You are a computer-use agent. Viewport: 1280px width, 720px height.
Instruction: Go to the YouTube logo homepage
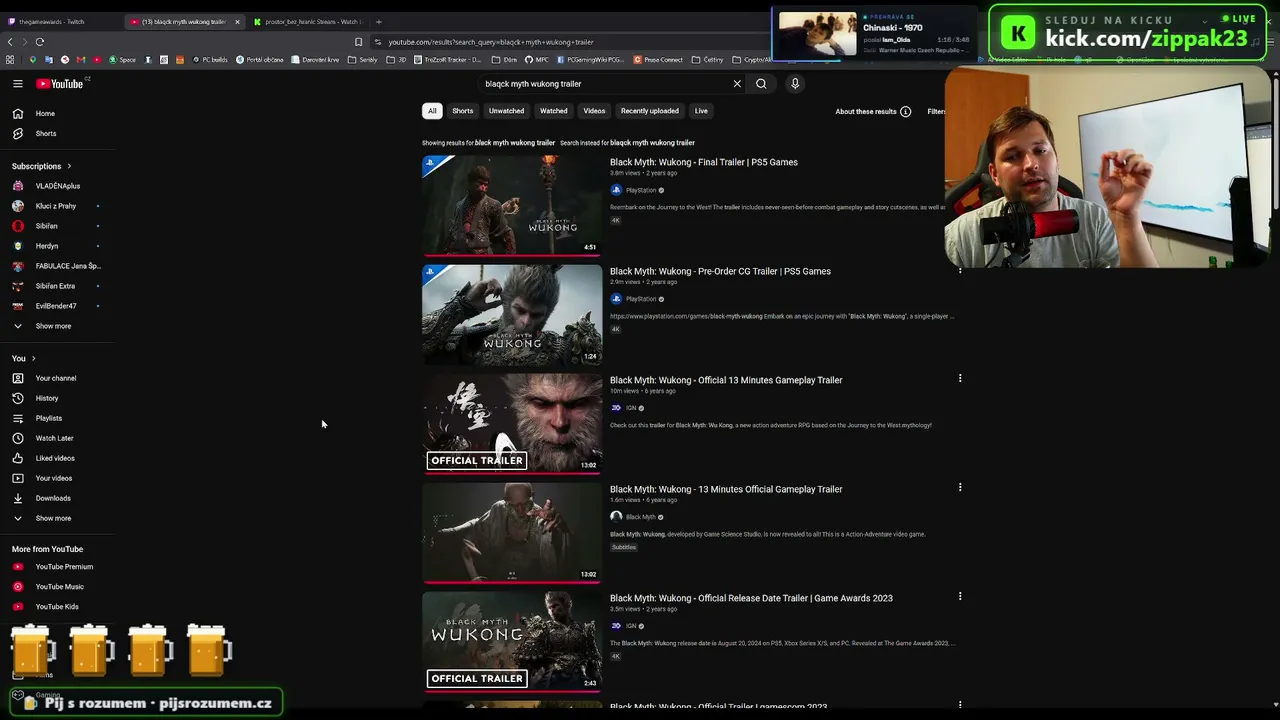60,84
